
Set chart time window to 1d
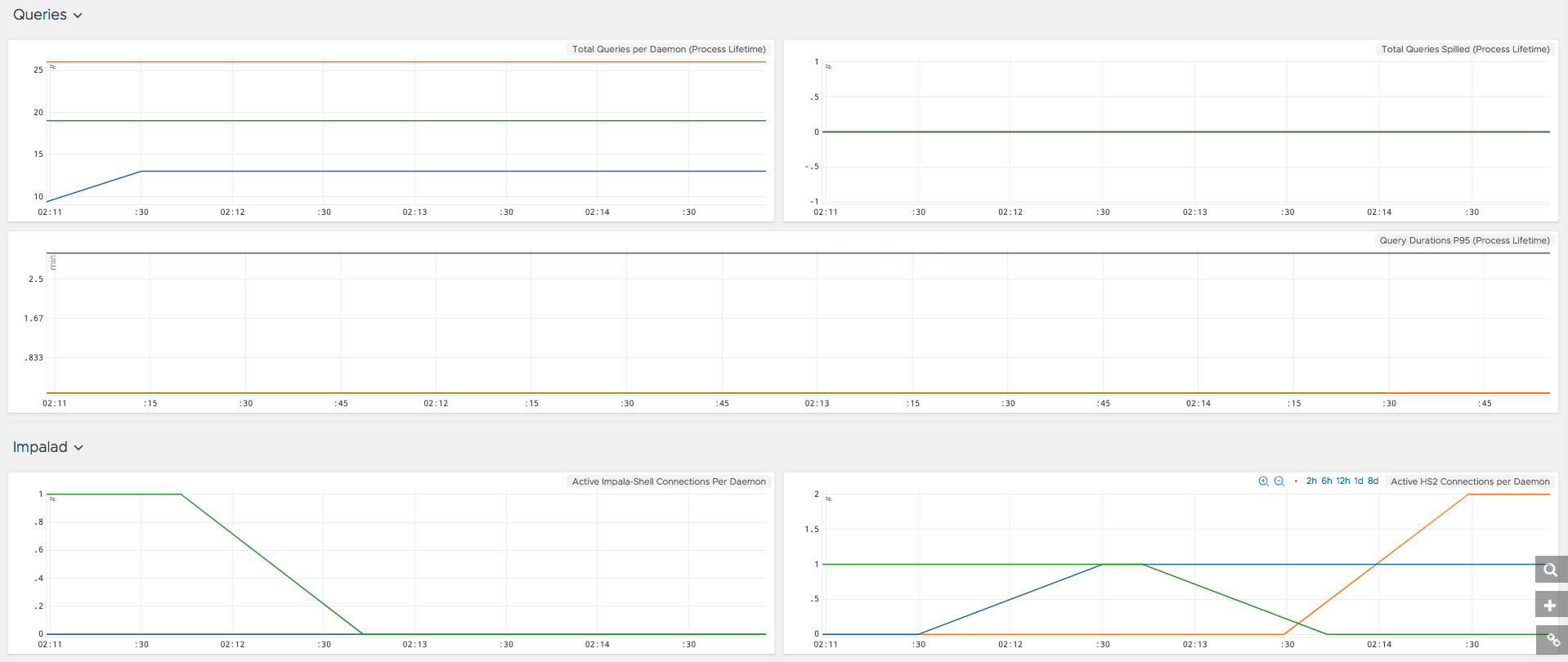coord(1359,481)
